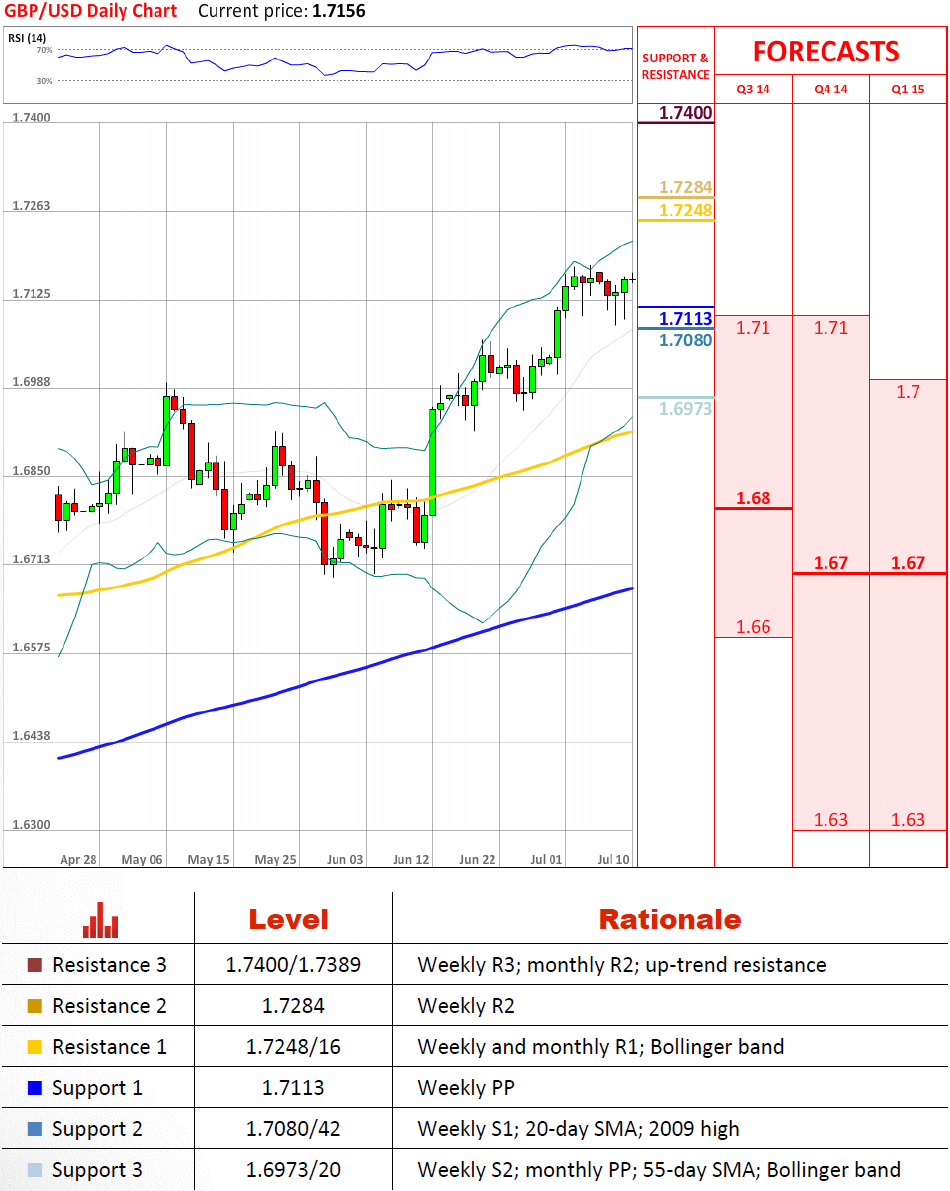Click the 1.7113 support level label
This screenshot has height=1191, width=950.
click(x=686, y=319)
